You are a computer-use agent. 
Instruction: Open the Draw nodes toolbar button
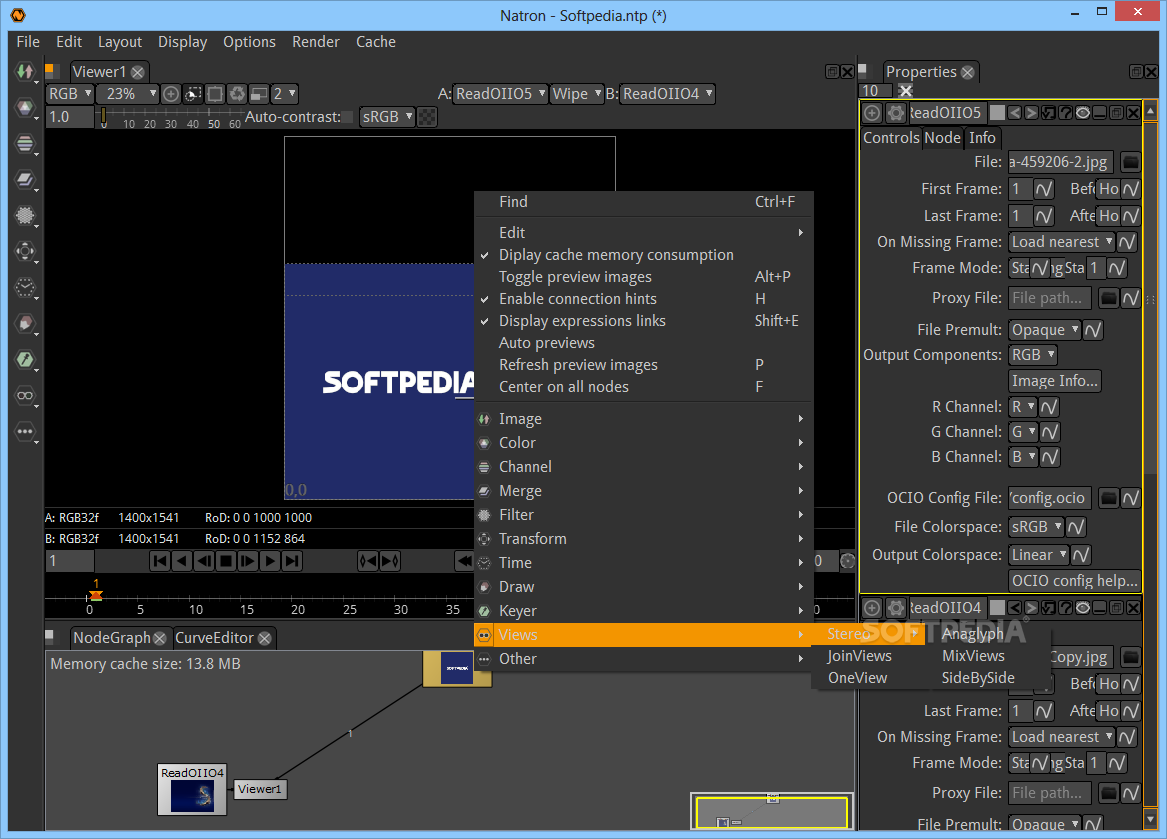pos(25,323)
